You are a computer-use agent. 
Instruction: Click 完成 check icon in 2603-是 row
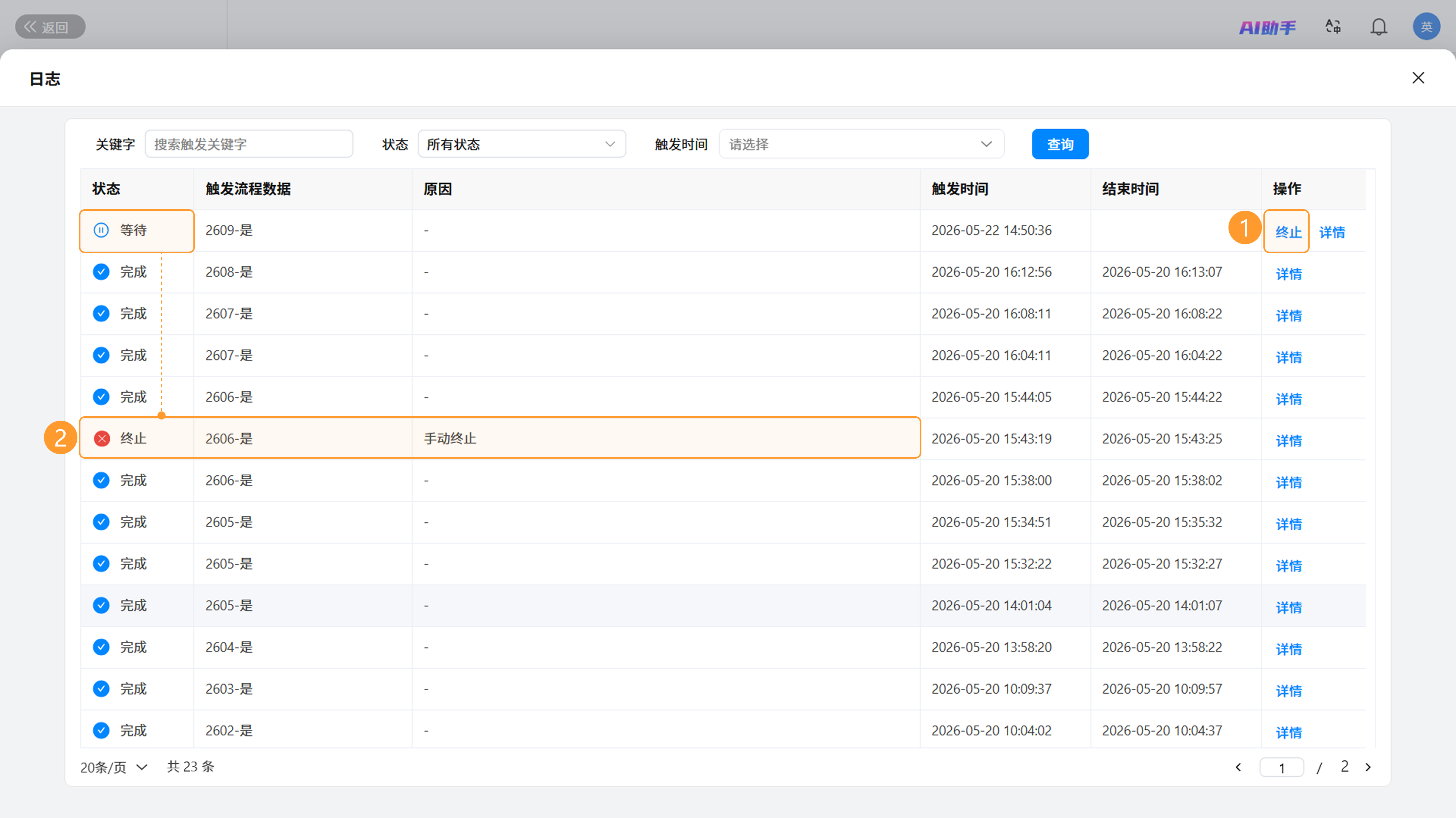(x=101, y=689)
